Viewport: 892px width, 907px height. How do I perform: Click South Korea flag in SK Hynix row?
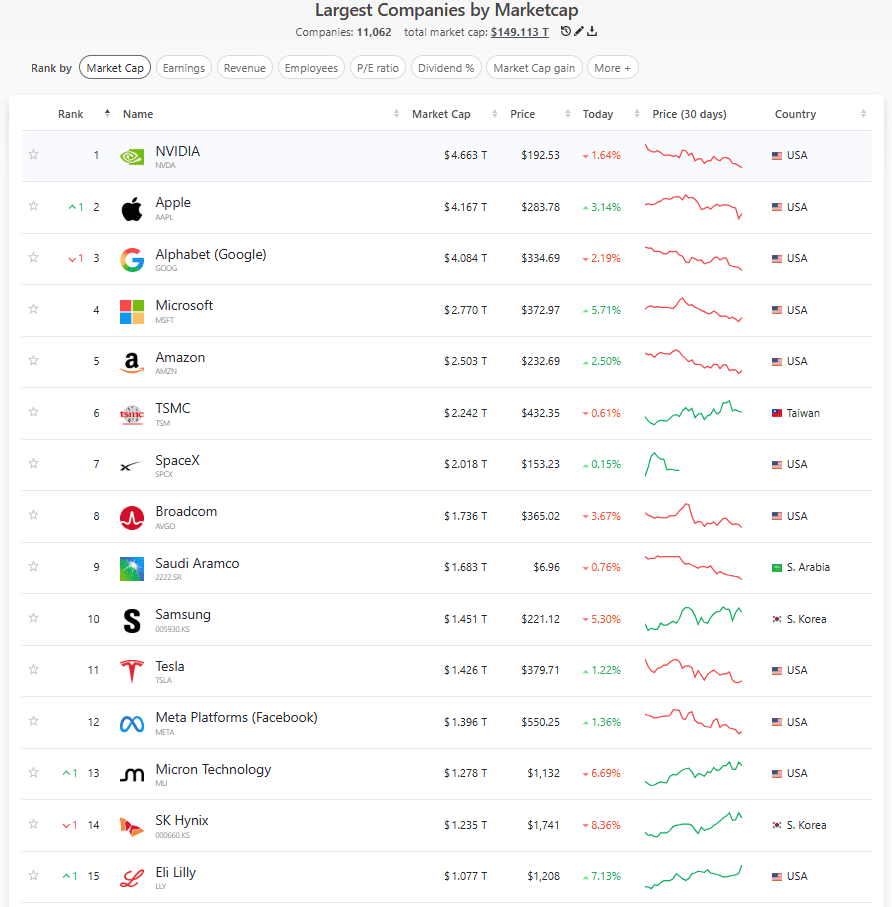[x=777, y=825]
